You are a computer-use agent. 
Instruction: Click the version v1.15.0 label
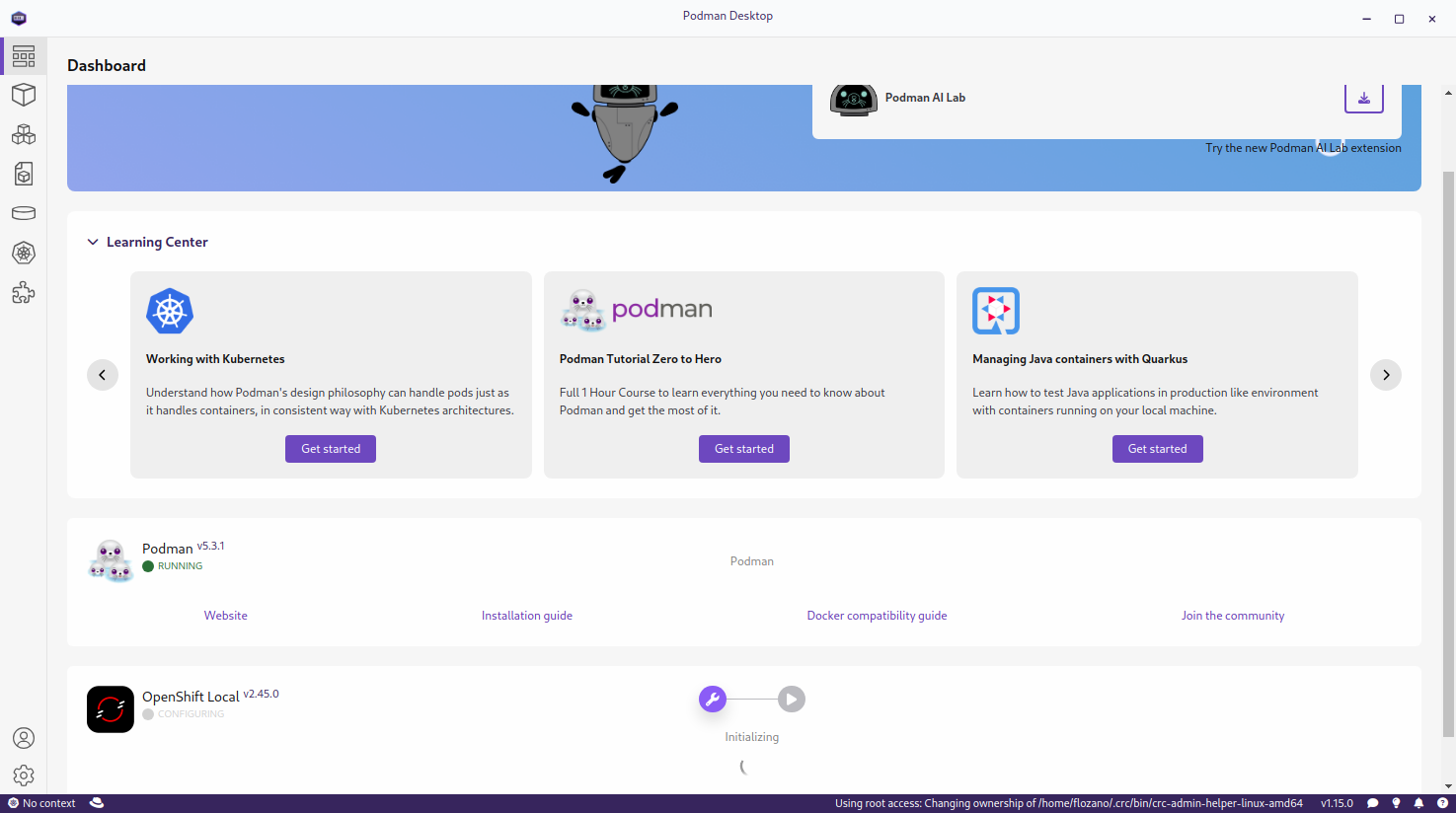click(x=1337, y=803)
